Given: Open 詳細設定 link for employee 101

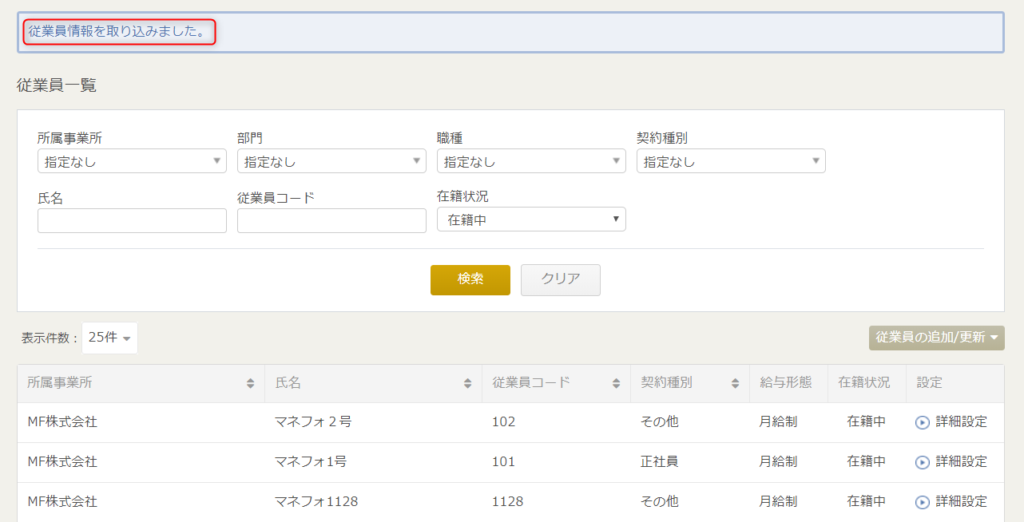Looking at the screenshot, I should click(961, 462).
